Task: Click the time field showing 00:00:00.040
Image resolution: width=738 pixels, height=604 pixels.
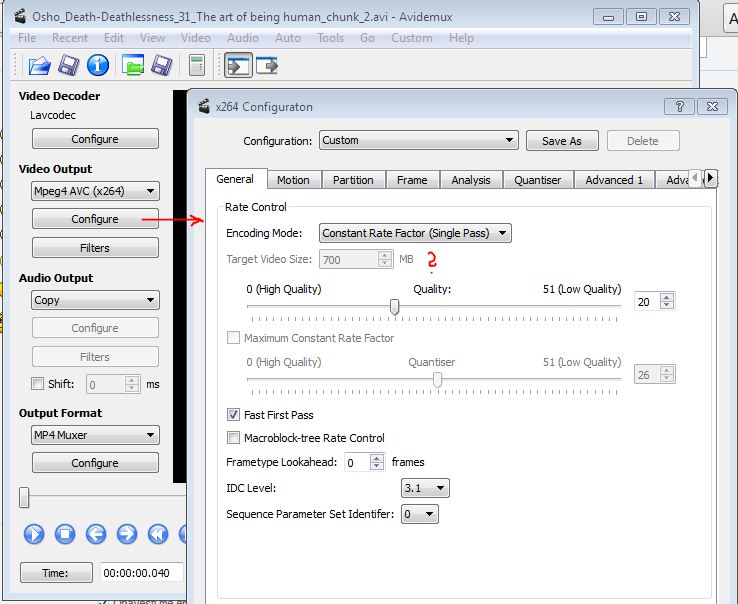Action: point(142,573)
